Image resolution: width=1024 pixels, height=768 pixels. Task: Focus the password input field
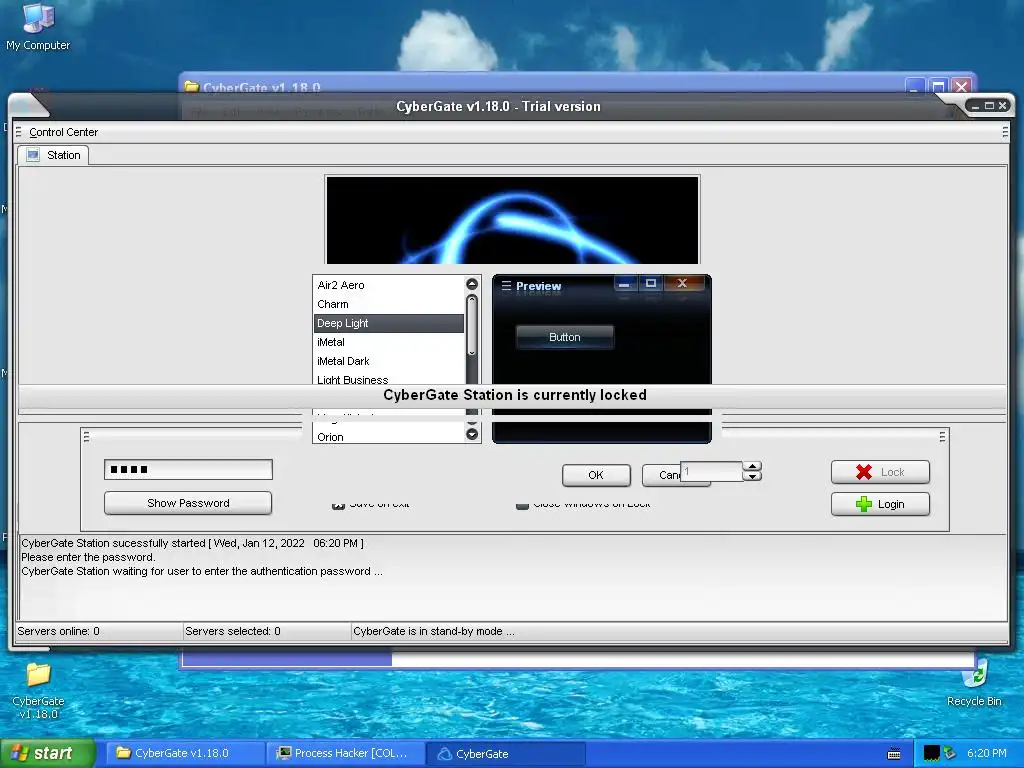click(x=188, y=470)
